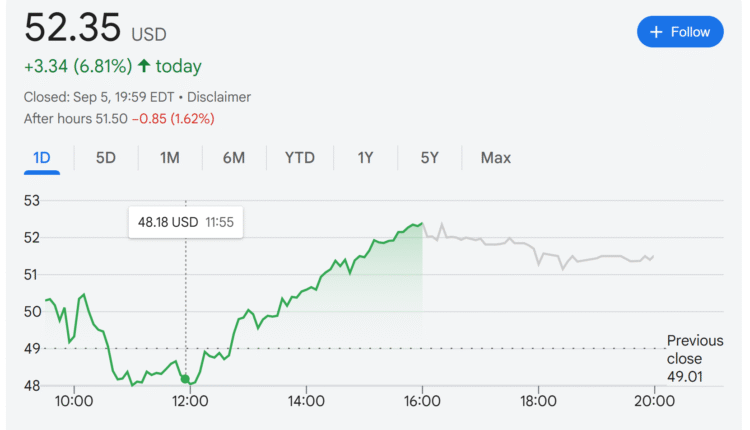Select the 1D range tab

tap(42, 158)
